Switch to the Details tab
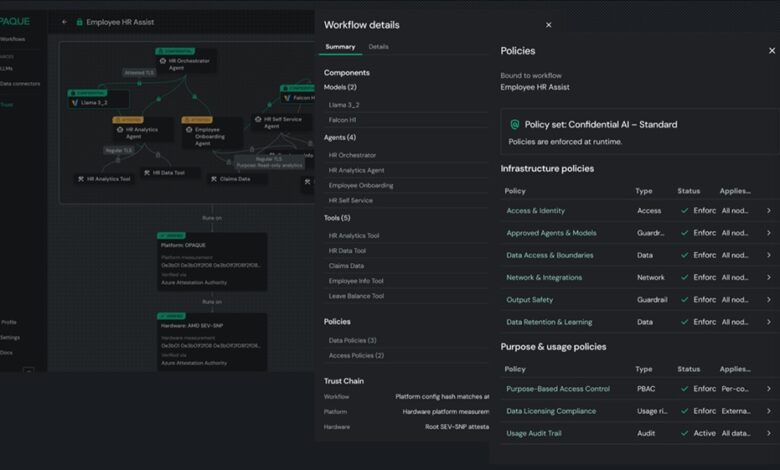Image resolution: width=780 pixels, height=470 pixels. click(379, 47)
